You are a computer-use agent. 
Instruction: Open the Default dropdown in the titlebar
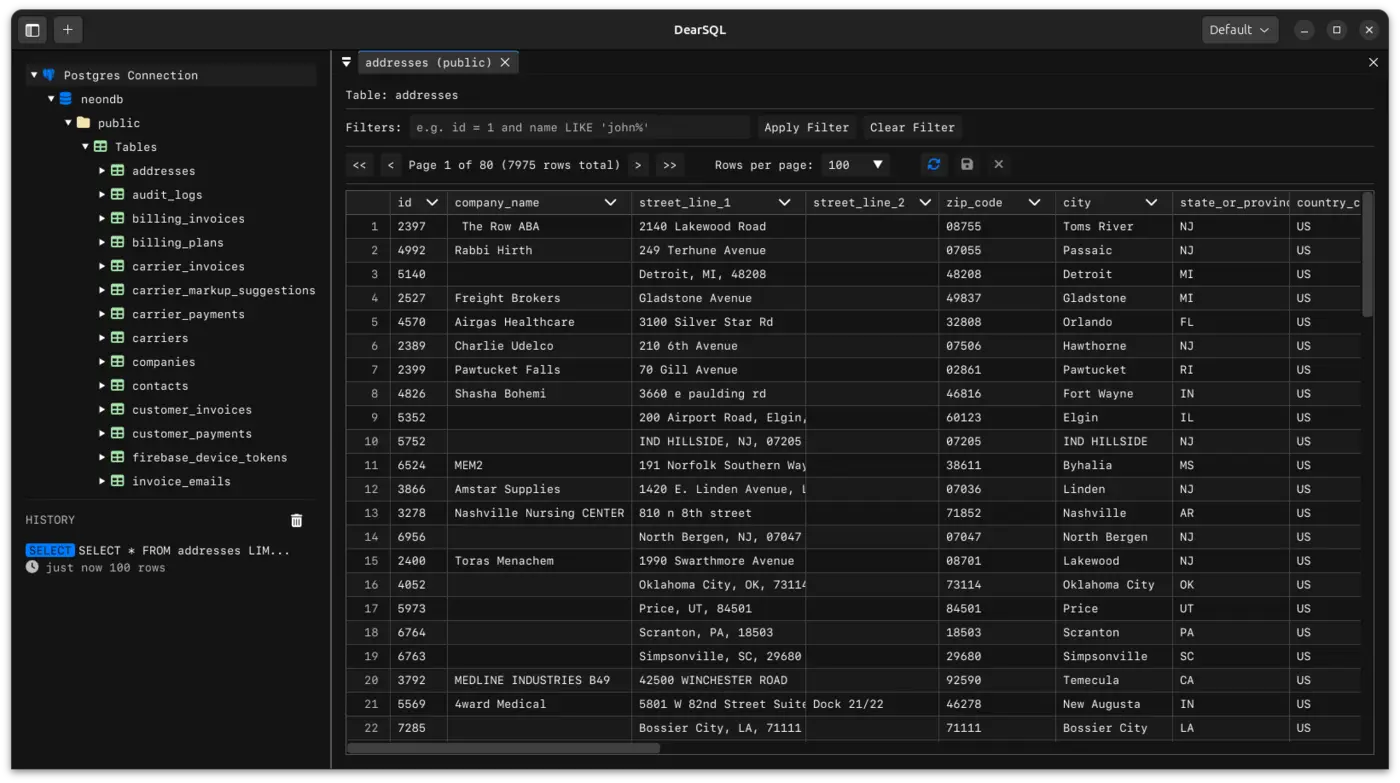pos(1239,29)
